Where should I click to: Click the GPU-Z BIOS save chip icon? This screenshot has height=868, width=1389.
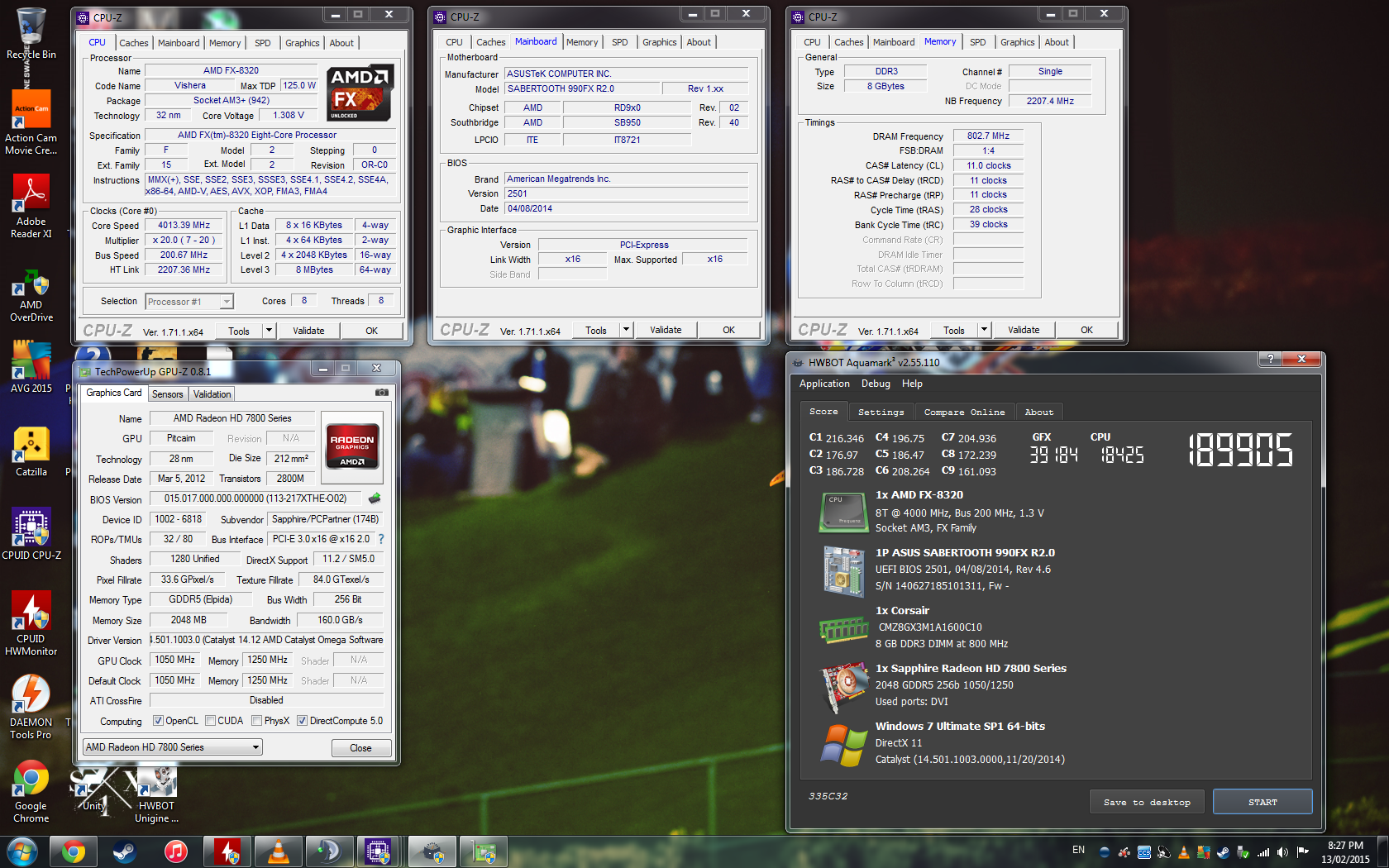pos(375,498)
